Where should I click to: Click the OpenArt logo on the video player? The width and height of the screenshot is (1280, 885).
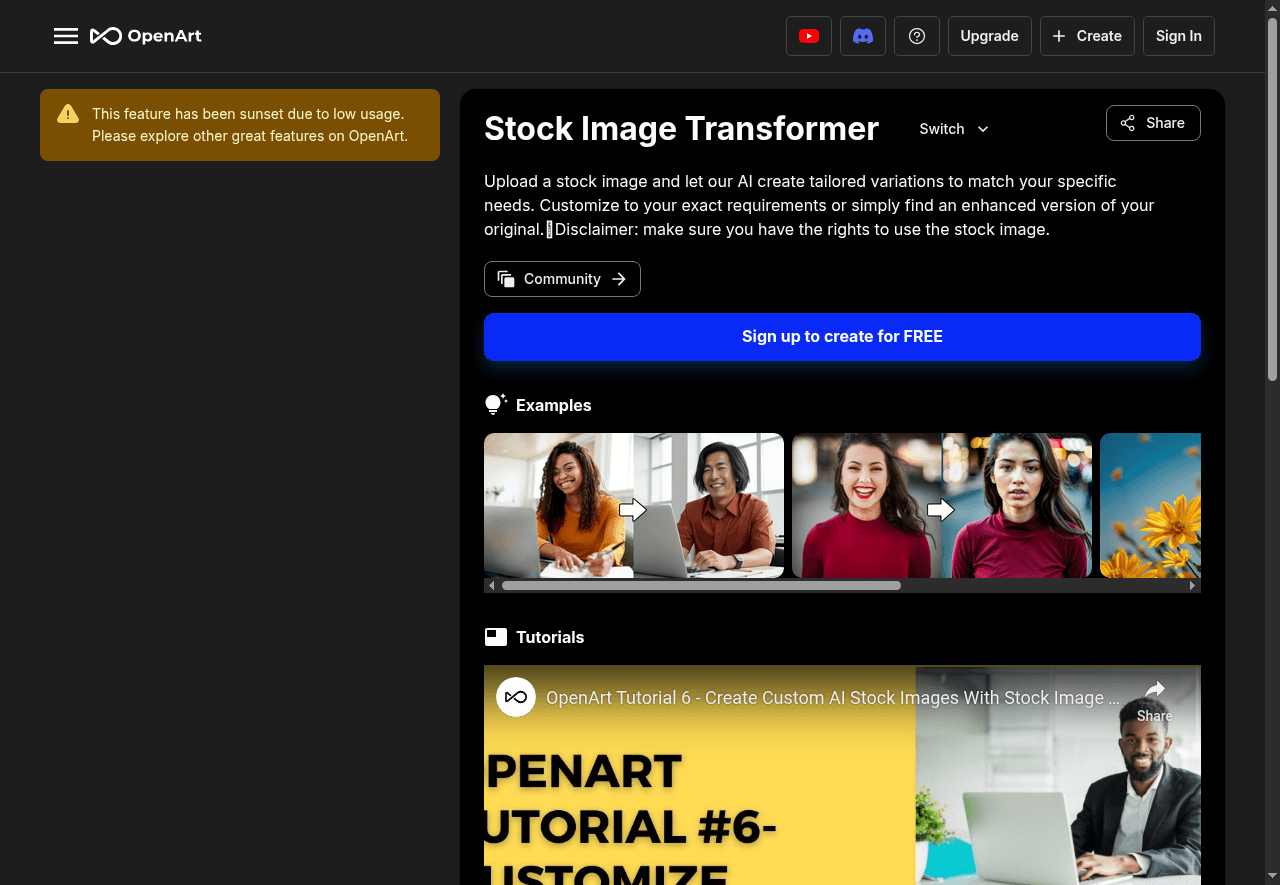pos(516,697)
